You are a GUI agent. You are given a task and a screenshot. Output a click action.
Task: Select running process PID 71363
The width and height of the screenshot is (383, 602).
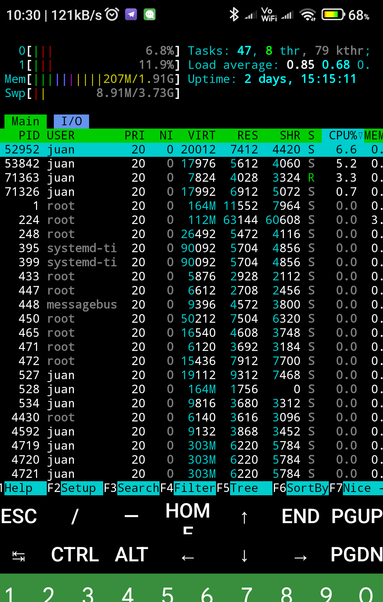(x=192, y=178)
